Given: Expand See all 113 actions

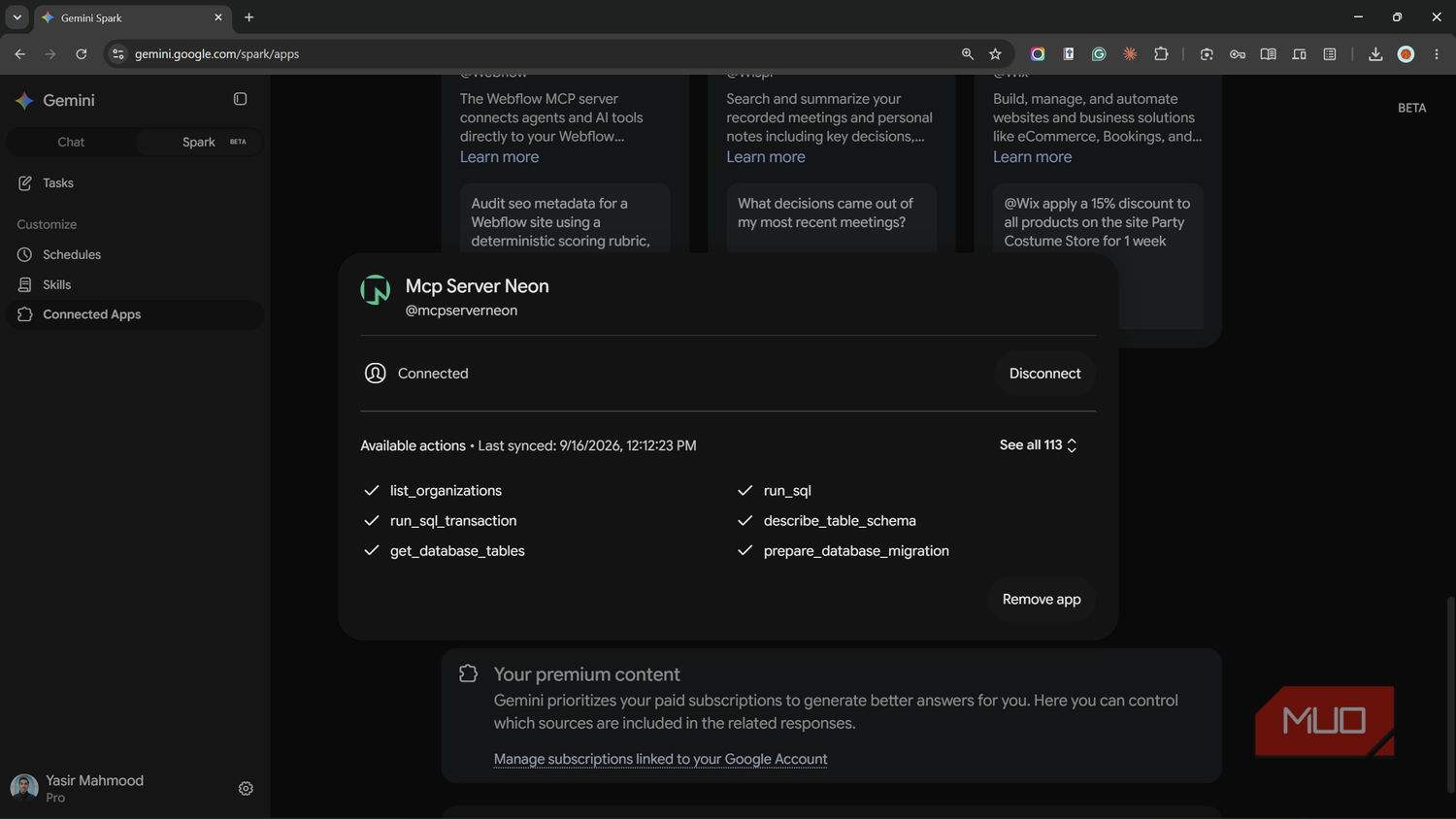Looking at the screenshot, I should pyautogui.click(x=1038, y=445).
